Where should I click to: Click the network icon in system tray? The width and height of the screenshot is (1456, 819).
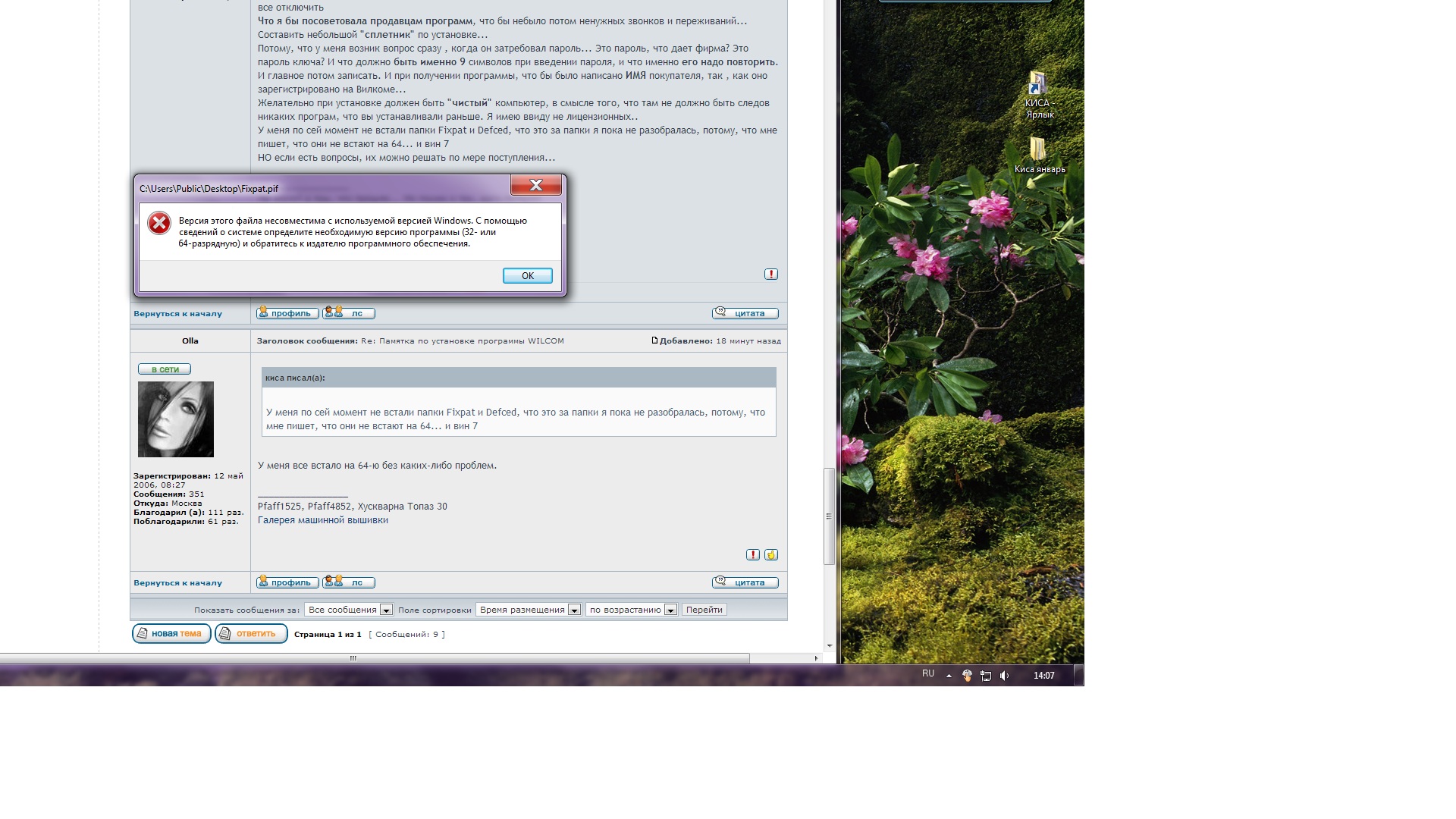pyautogui.click(x=986, y=676)
